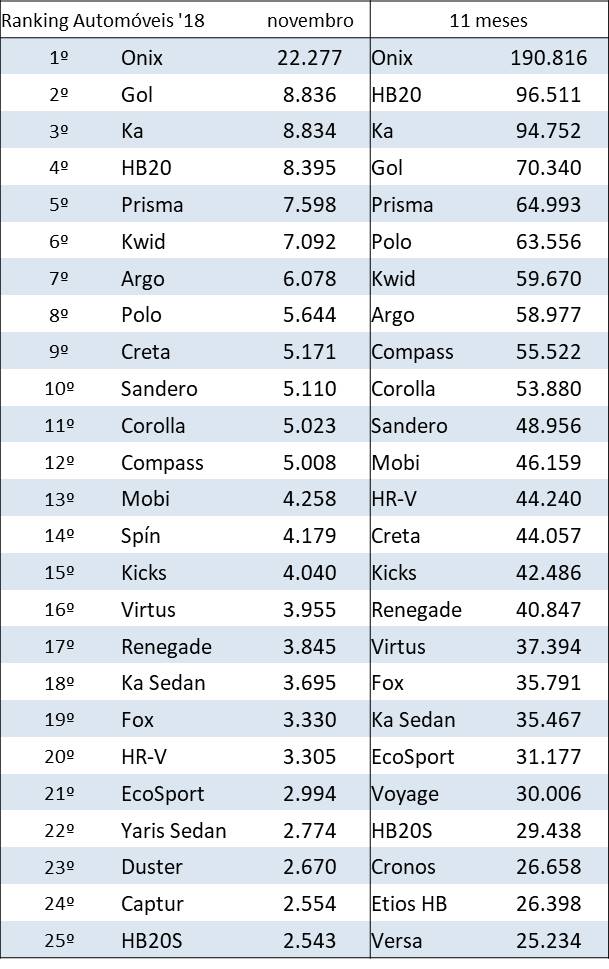
Task: Click the Versa value 25.234
Action: (x=548, y=941)
